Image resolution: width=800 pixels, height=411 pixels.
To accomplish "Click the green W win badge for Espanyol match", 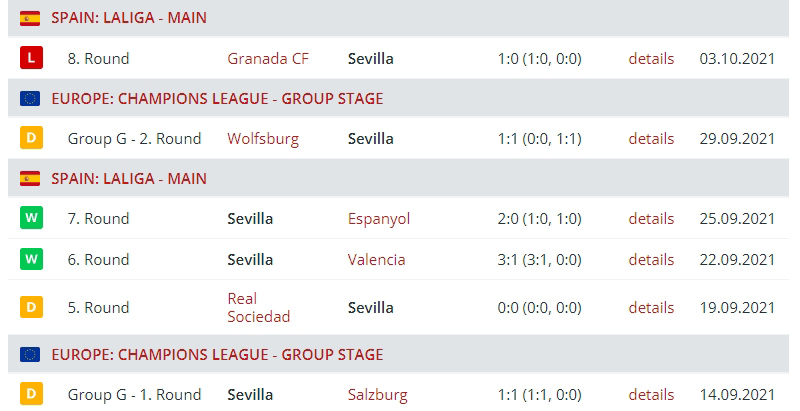I will (31, 218).
